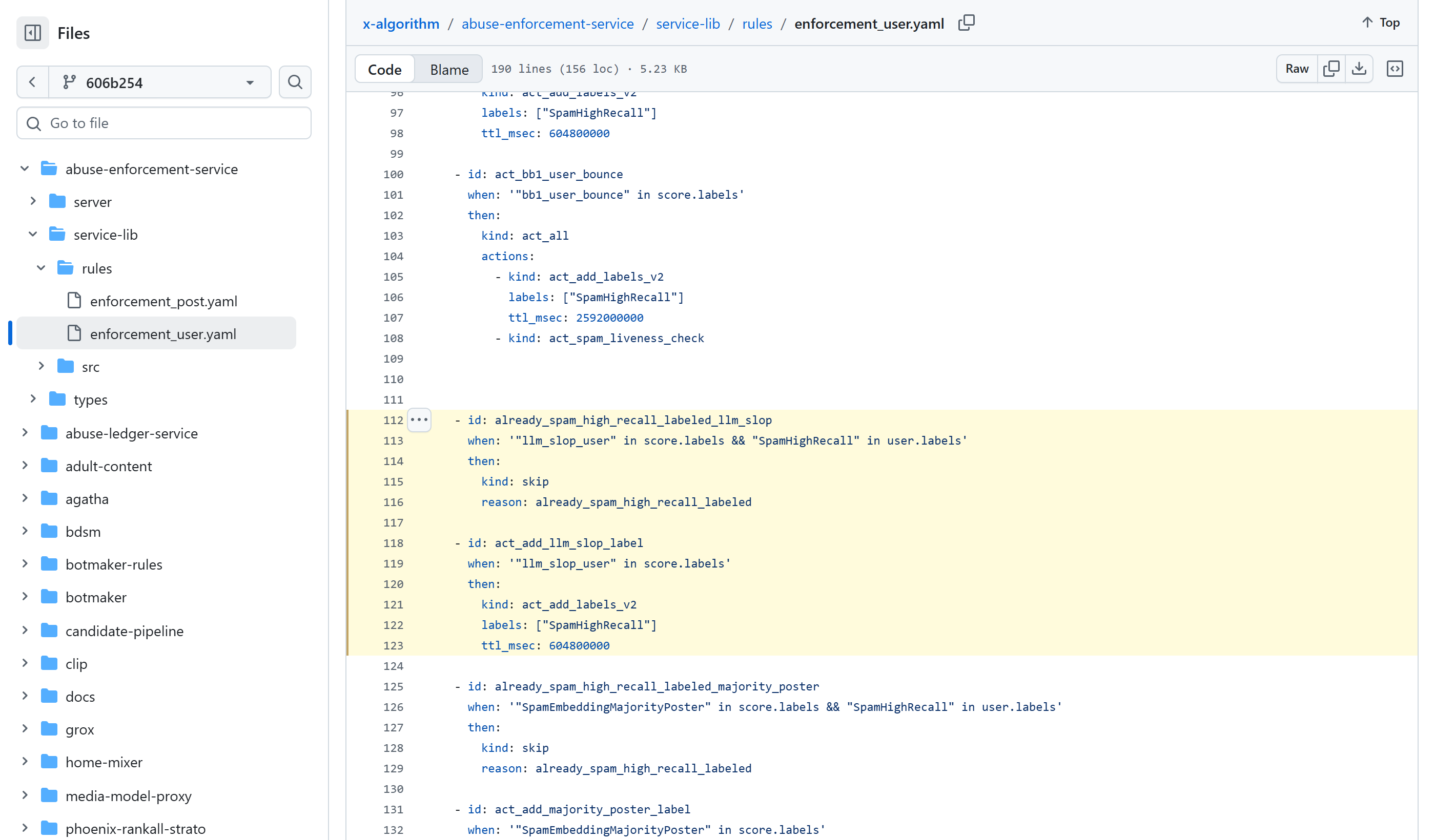Download the raw file icon
Viewport: 1435px width, 840px height.
[x=1359, y=69]
